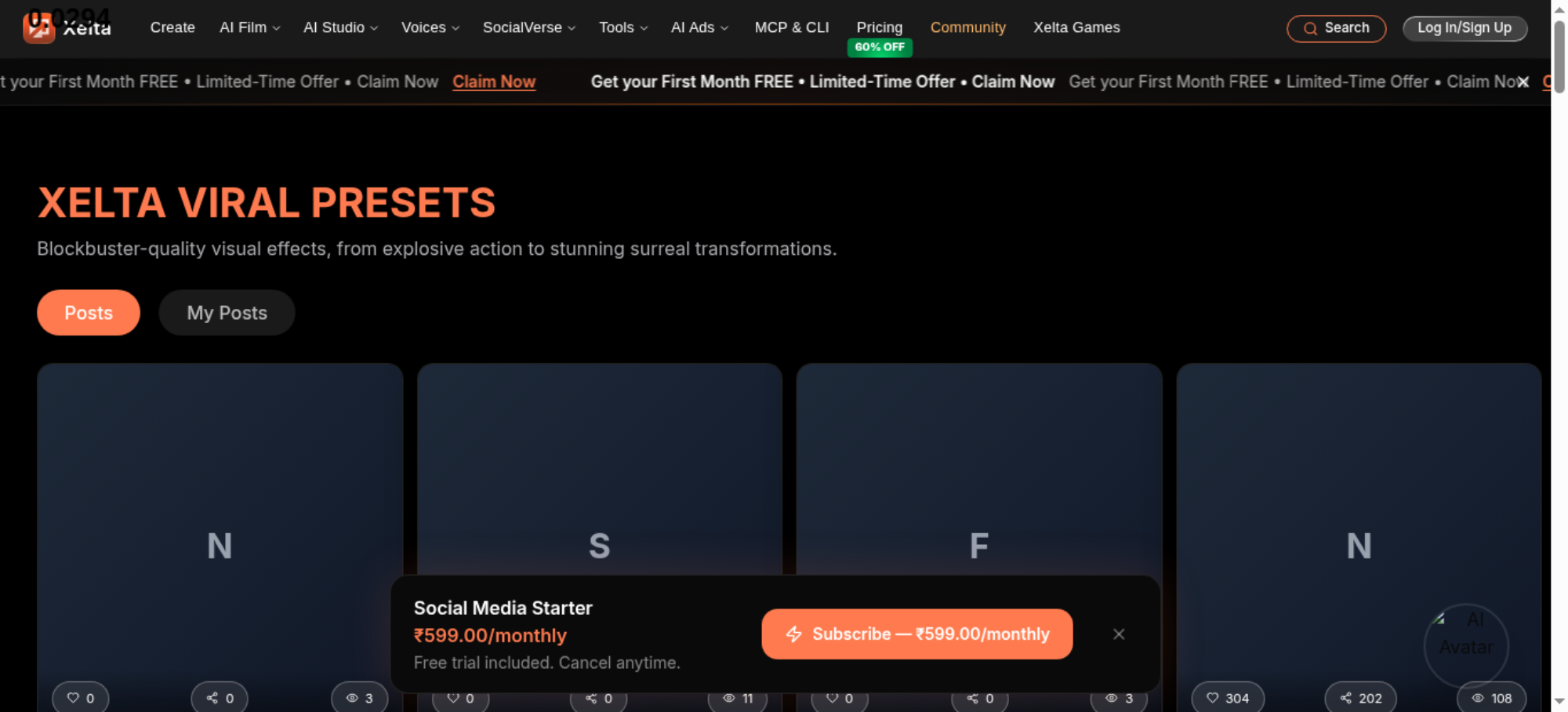
Task: Click the scrollbar down arrow
Action: pos(1559,701)
